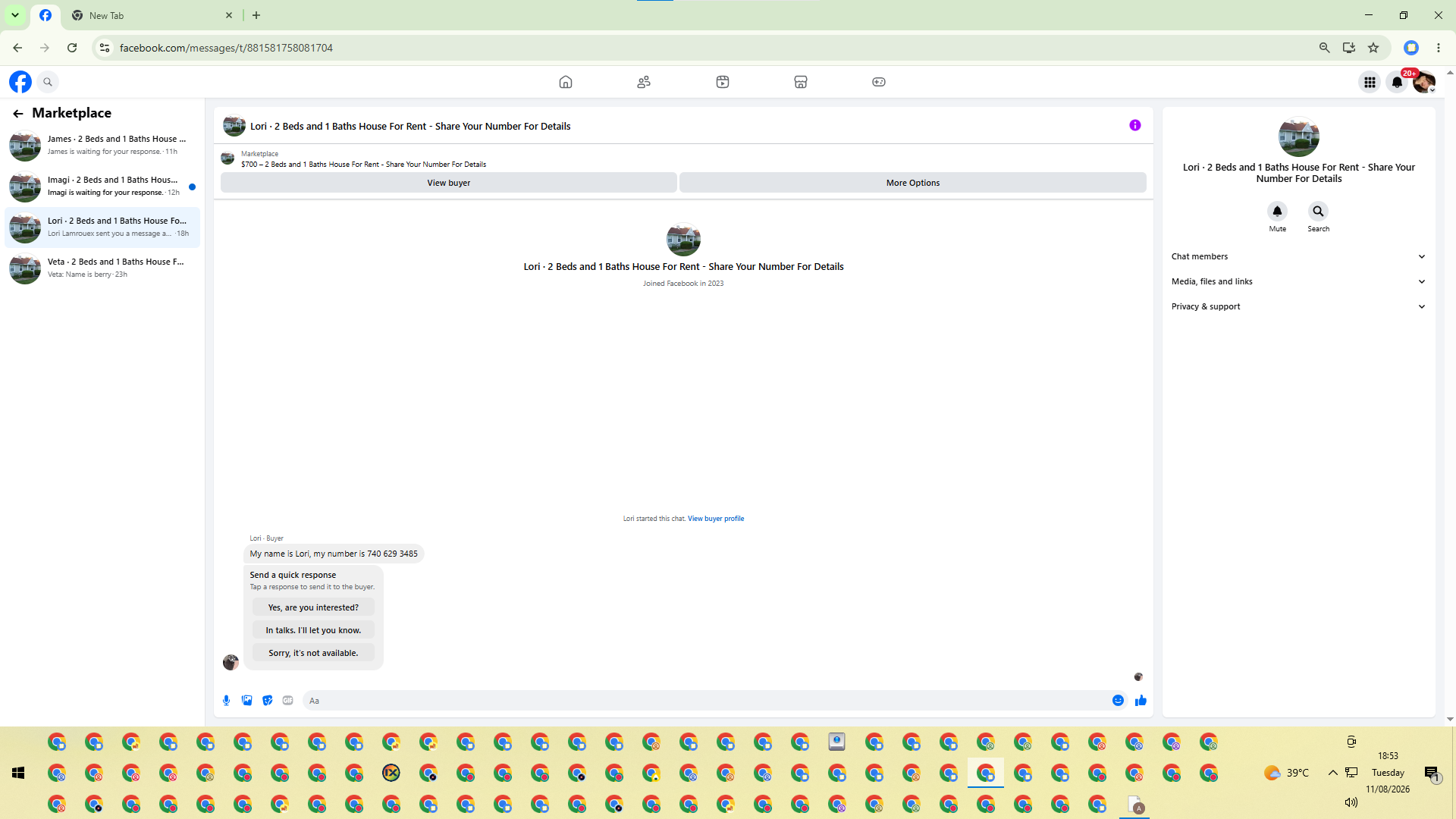The width and height of the screenshot is (1456, 819).
Task: Choose a sticker with the sticker icon
Action: 268,701
